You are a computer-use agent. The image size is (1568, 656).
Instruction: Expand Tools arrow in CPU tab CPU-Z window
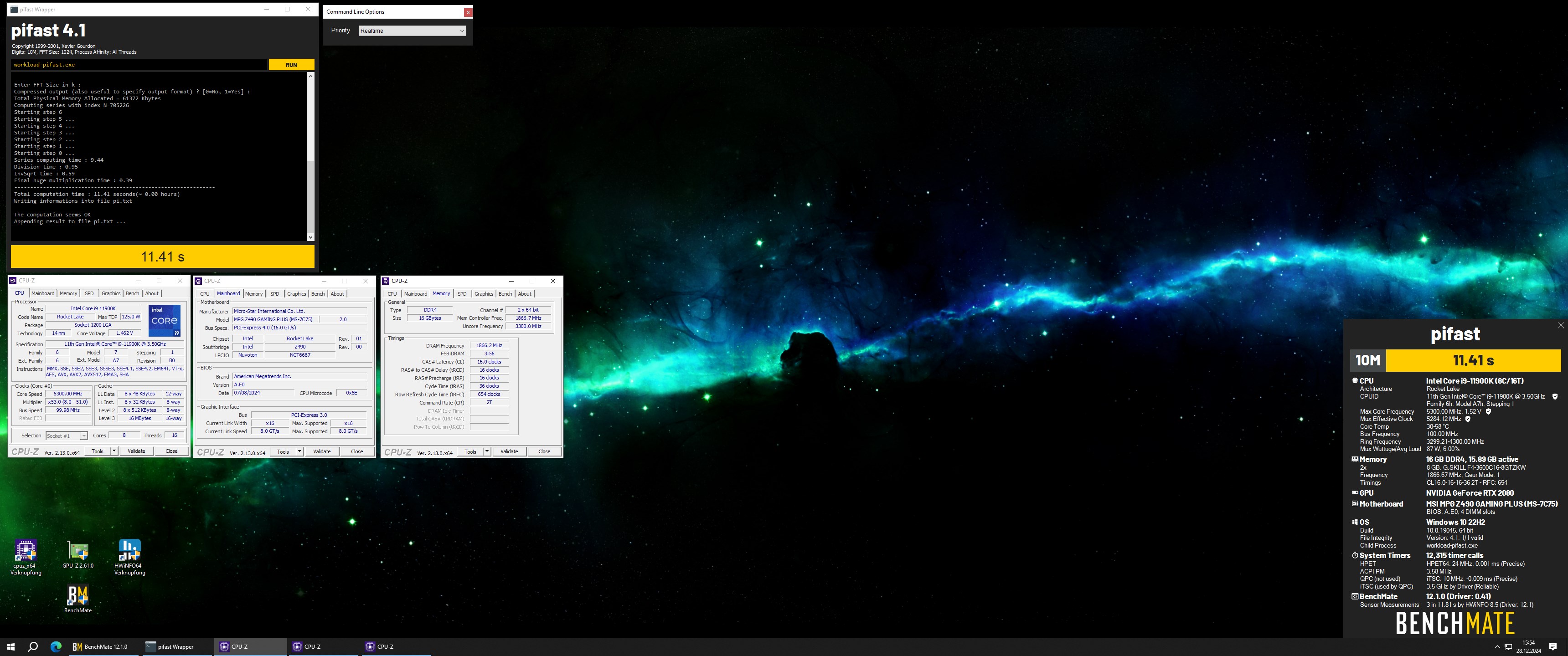coord(114,451)
